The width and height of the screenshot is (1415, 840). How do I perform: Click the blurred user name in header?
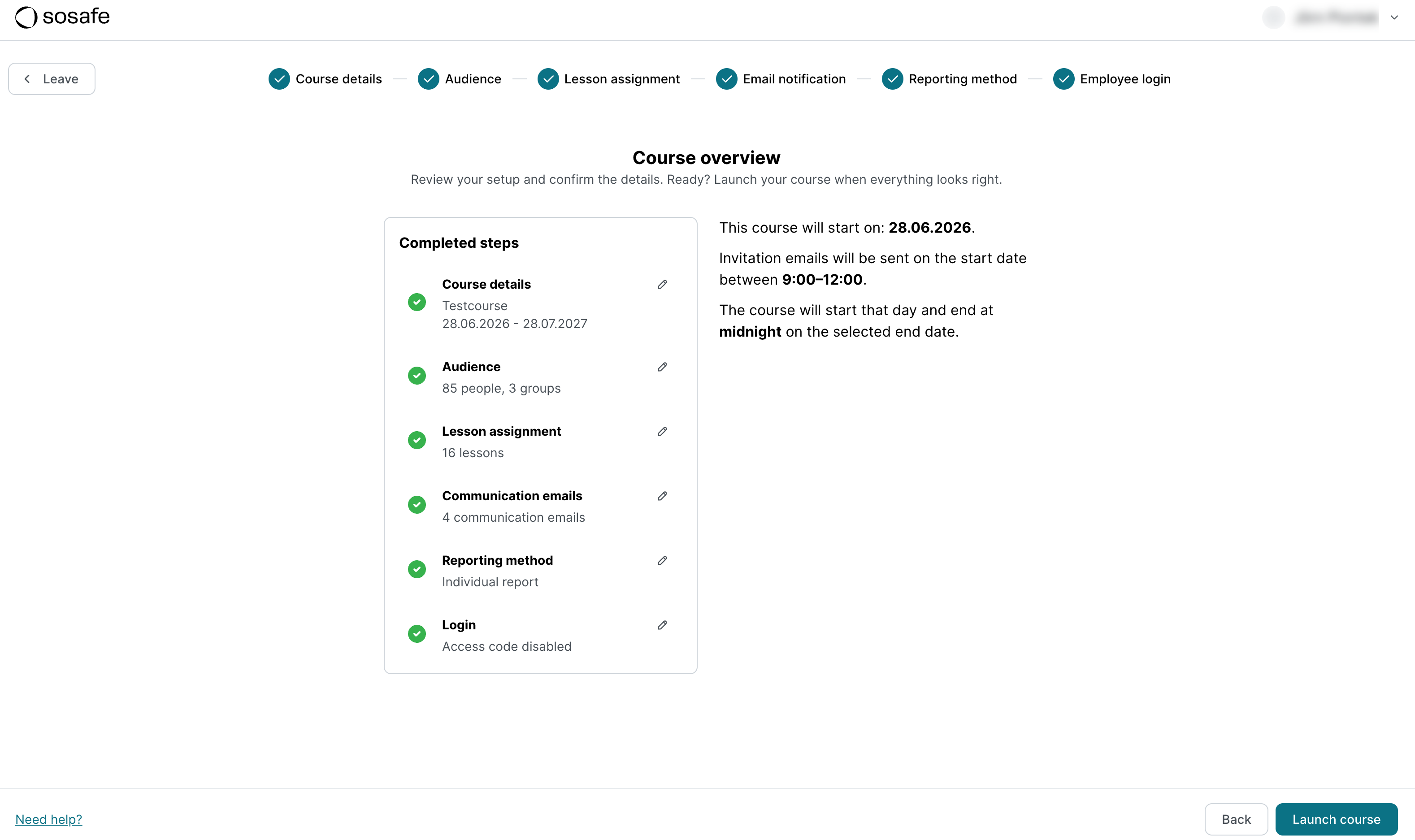(x=1337, y=17)
